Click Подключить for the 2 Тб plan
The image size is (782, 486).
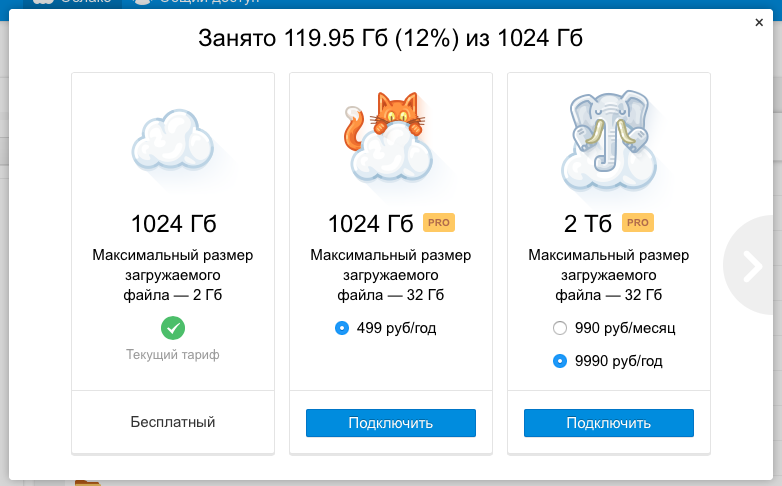coord(608,423)
